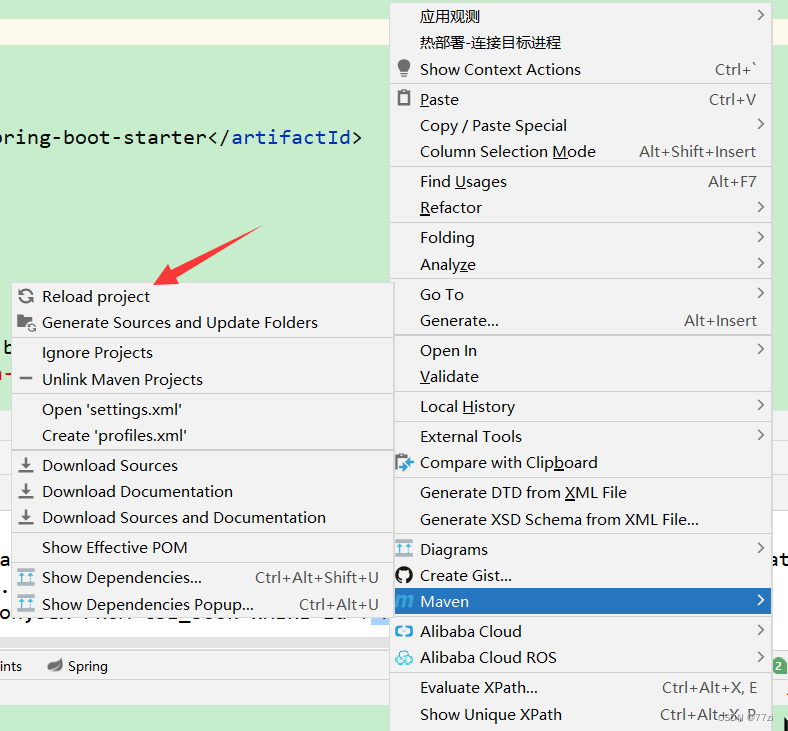Expand the External Tools submenu arrow
This screenshot has height=731, width=788.
pos(760,436)
